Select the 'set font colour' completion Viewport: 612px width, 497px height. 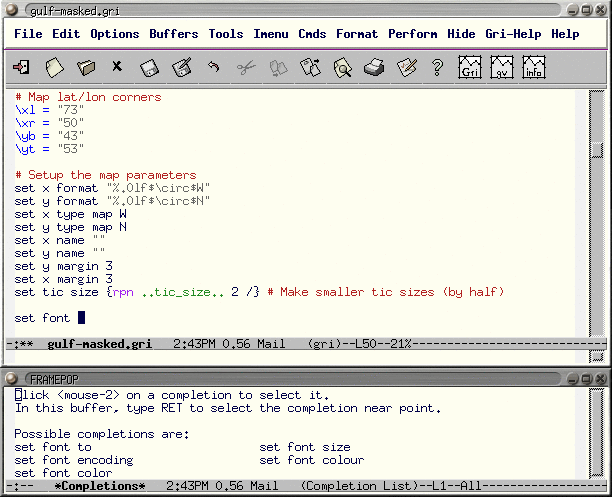[x=311, y=460]
